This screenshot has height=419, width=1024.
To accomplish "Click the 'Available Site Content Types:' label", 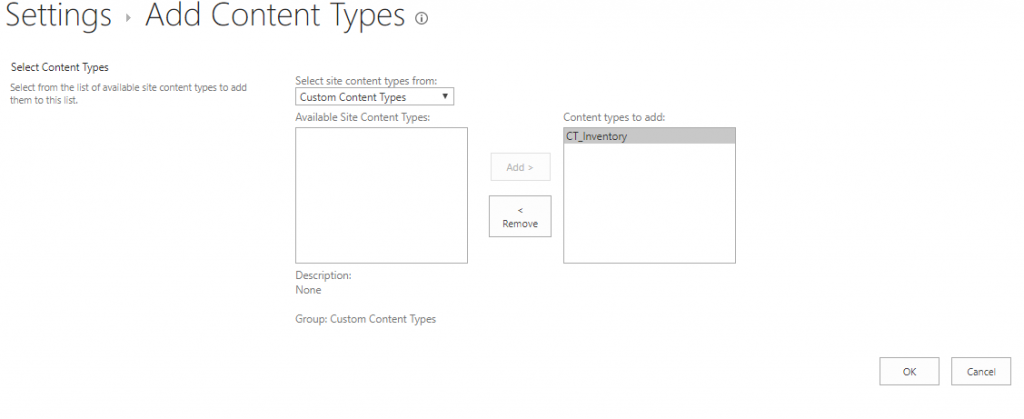I will click(362, 117).
